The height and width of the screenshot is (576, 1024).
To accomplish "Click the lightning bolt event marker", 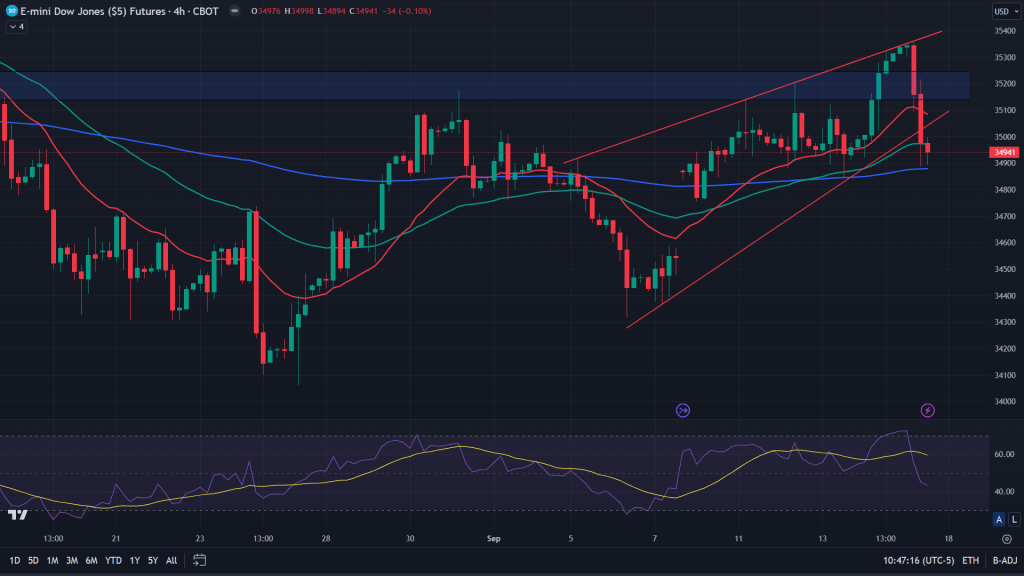I will point(927,410).
